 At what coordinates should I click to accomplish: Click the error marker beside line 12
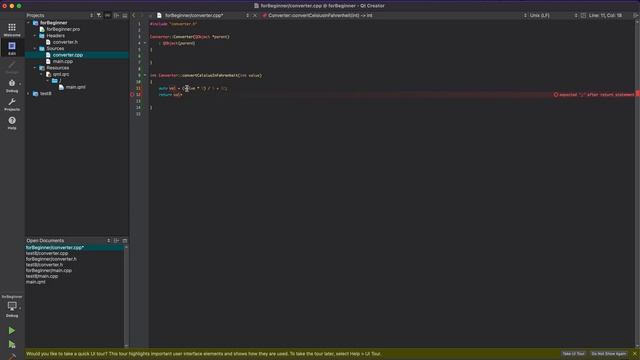click(x=132, y=94)
